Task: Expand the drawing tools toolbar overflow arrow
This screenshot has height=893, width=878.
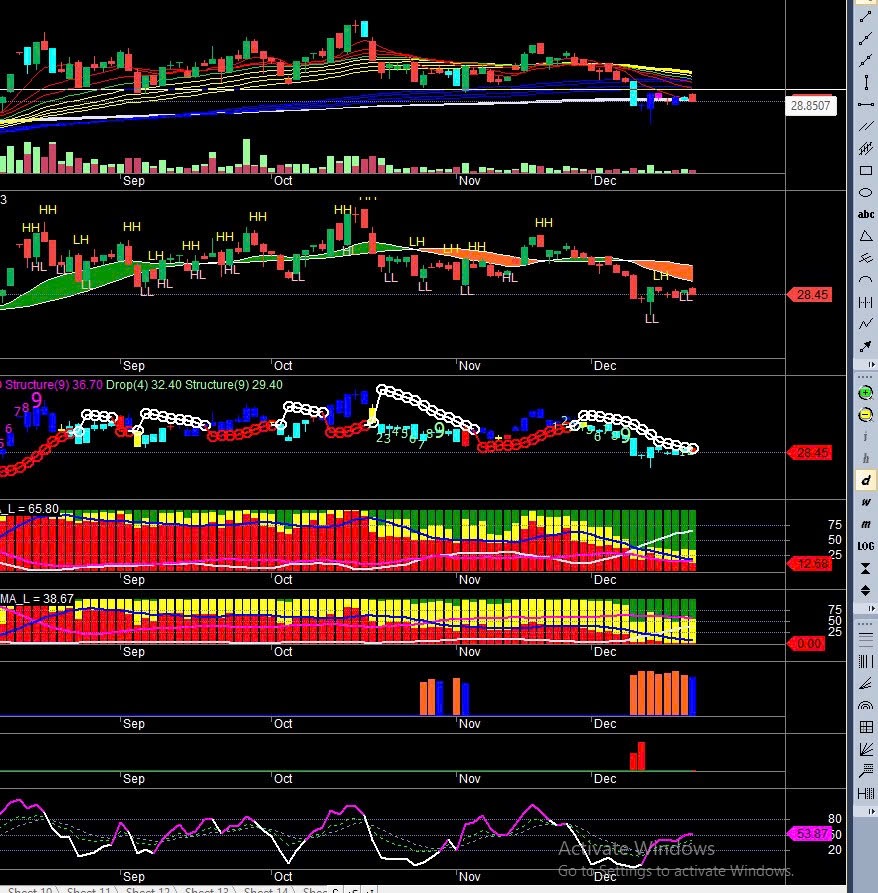Action: [871, 364]
